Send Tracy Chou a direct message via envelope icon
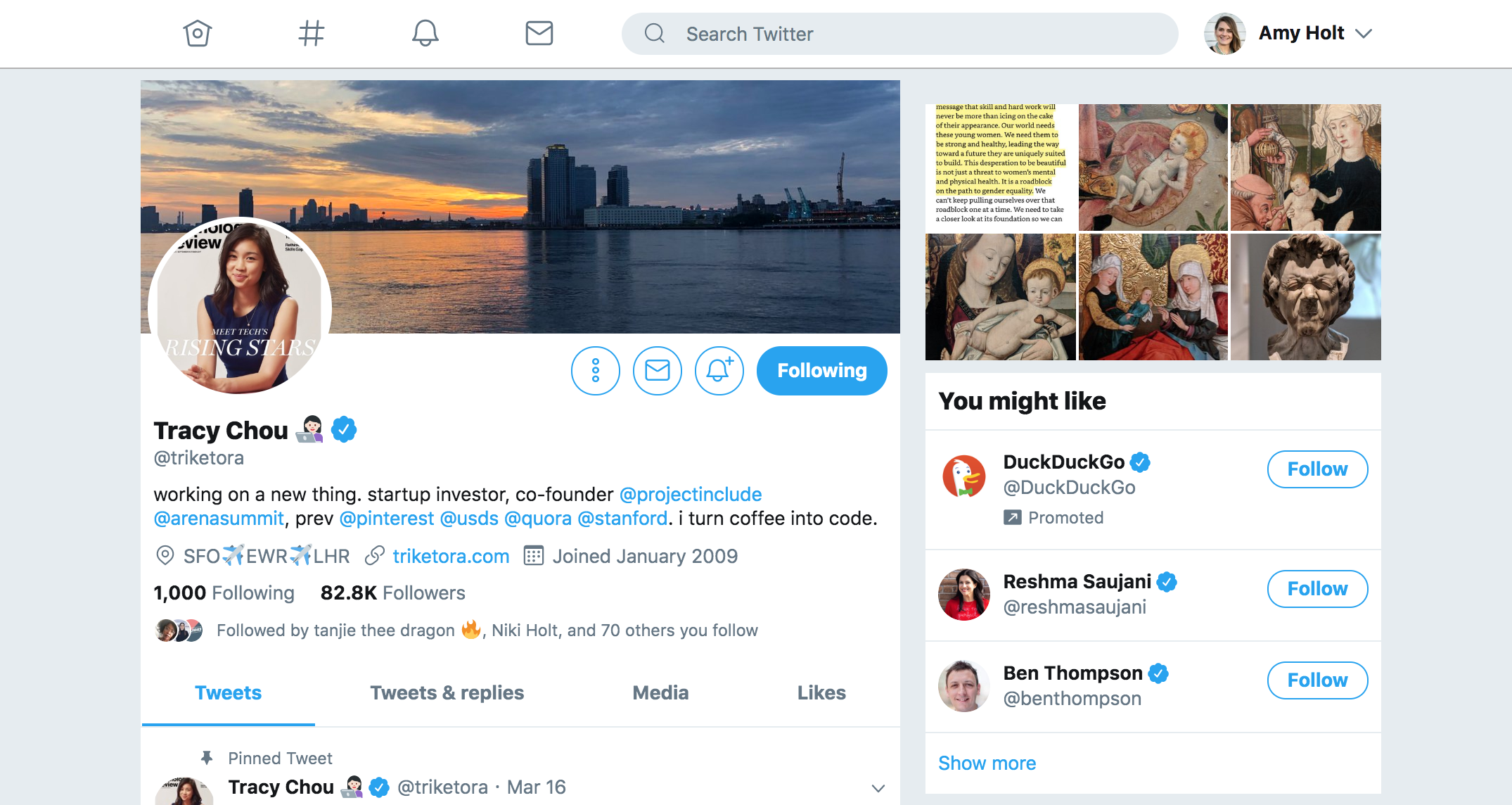Viewport: 1512px width, 805px height. [x=657, y=371]
